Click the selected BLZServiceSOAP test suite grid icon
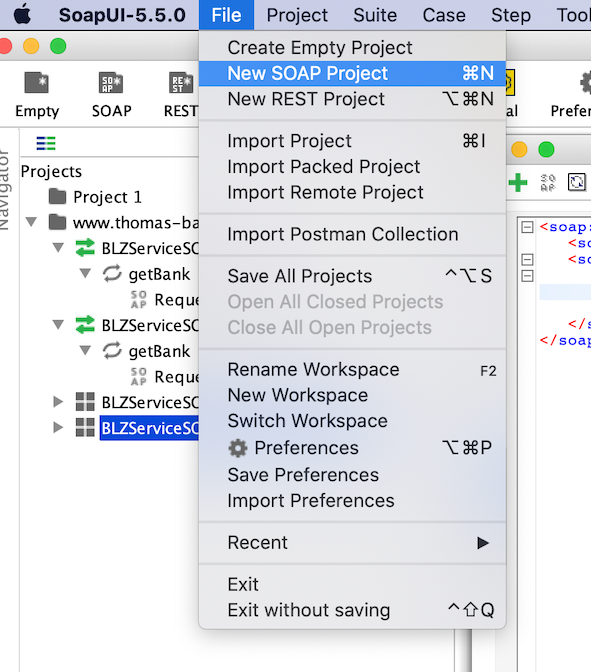591x672 pixels. click(x=85, y=427)
